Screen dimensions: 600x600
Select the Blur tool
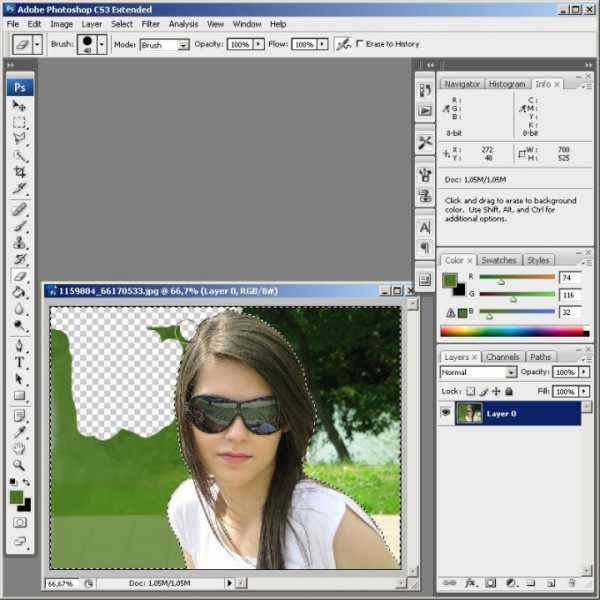(19, 309)
